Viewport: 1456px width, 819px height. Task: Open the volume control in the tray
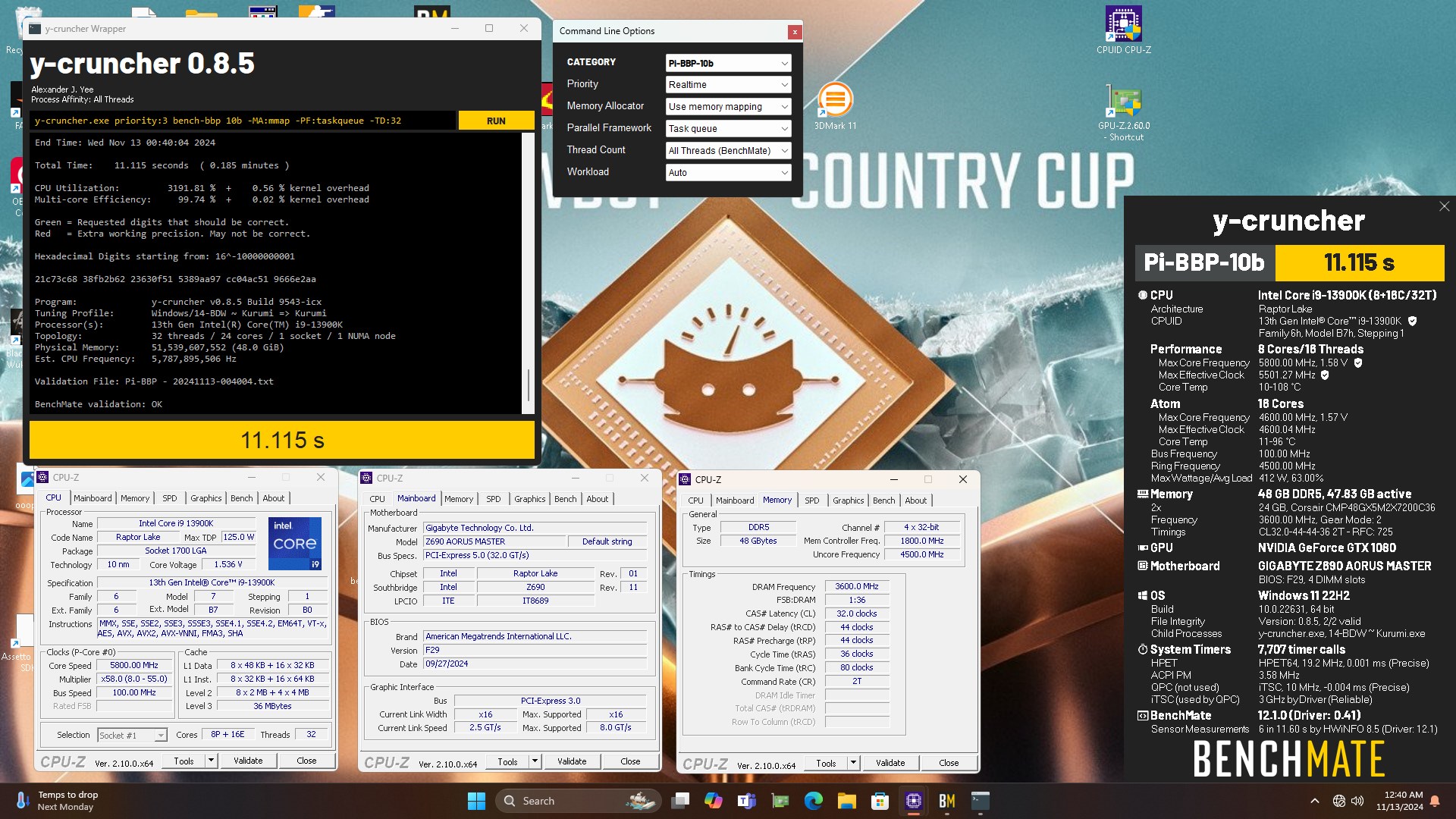(x=1357, y=801)
